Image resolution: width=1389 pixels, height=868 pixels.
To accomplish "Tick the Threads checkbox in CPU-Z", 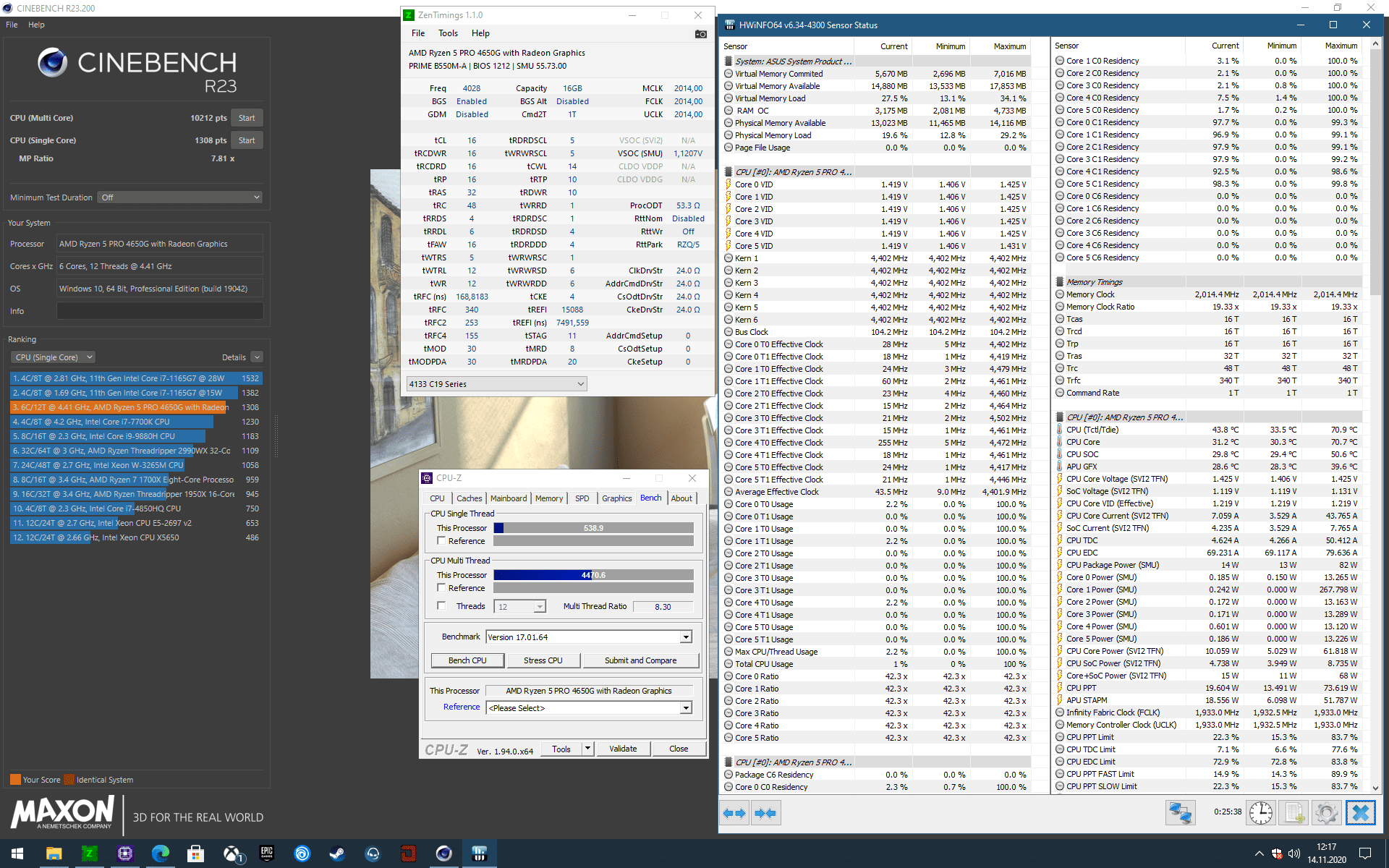I will click(441, 606).
